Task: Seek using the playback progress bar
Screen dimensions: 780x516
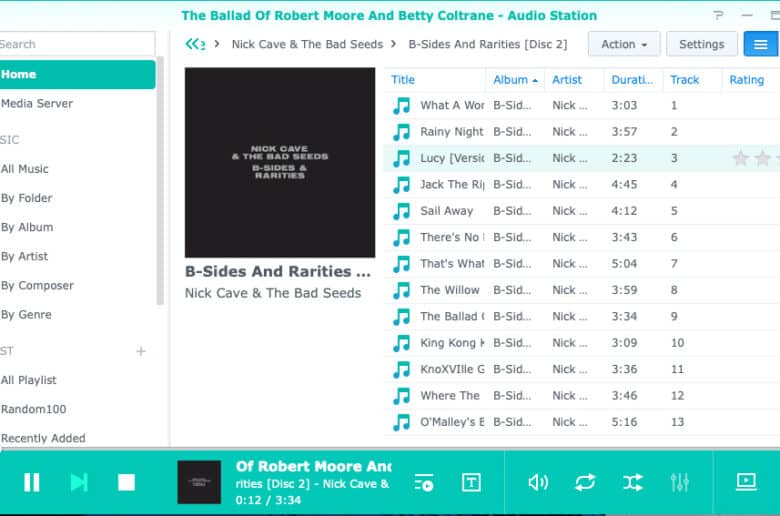Action: click(390, 449)
